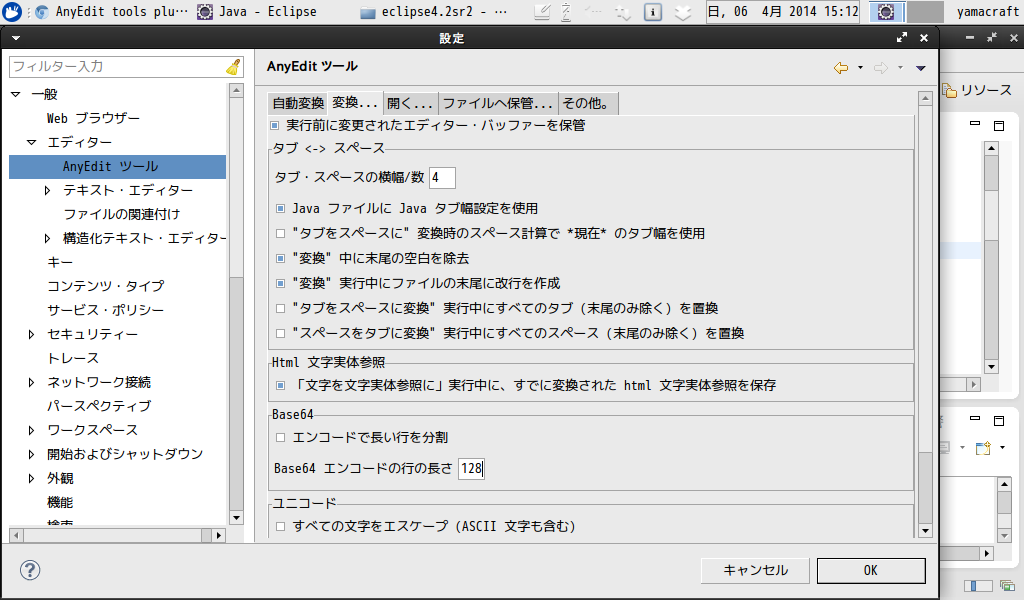Screen dimensions: 1024x600
Task: Switch to the ファイルへ保管... tab
Action: tap(498, 103)
